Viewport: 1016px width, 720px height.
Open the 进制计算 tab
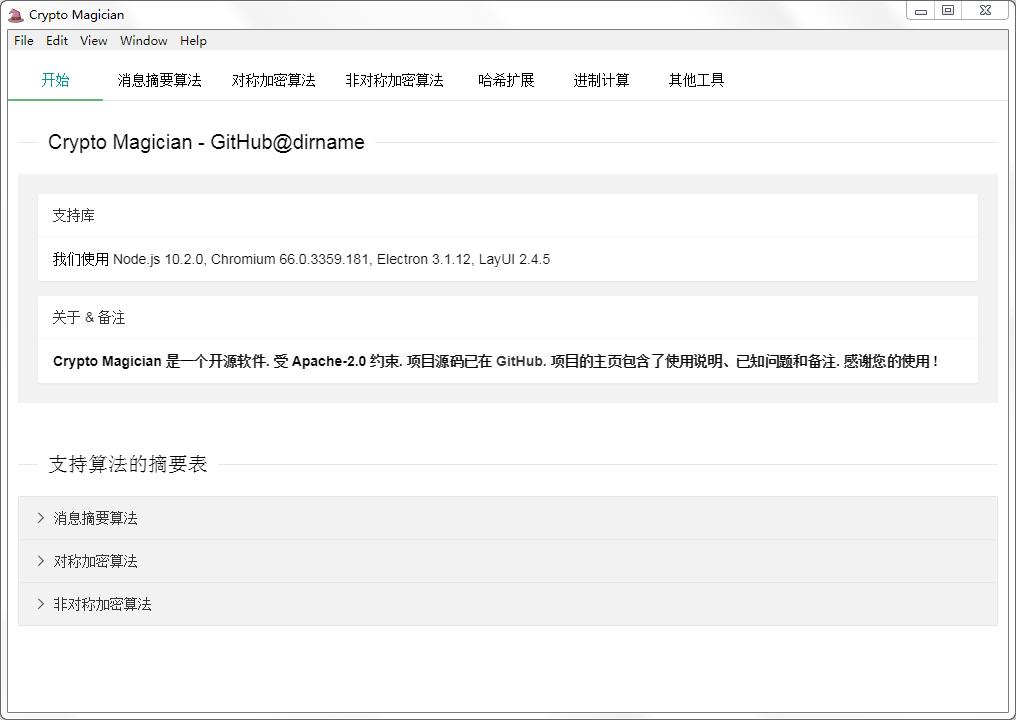tap(601, 80)
